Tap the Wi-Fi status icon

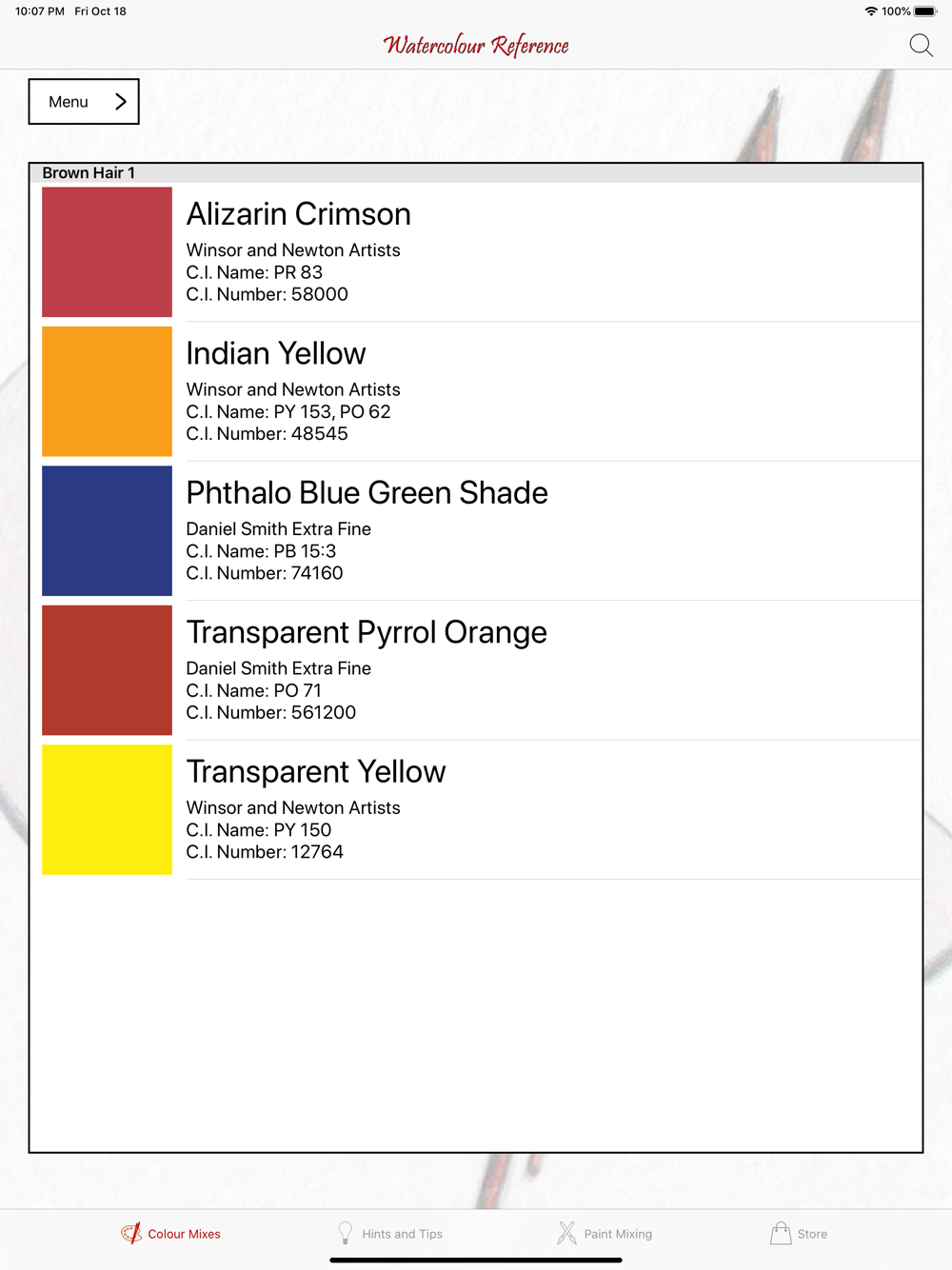point(870,11)
